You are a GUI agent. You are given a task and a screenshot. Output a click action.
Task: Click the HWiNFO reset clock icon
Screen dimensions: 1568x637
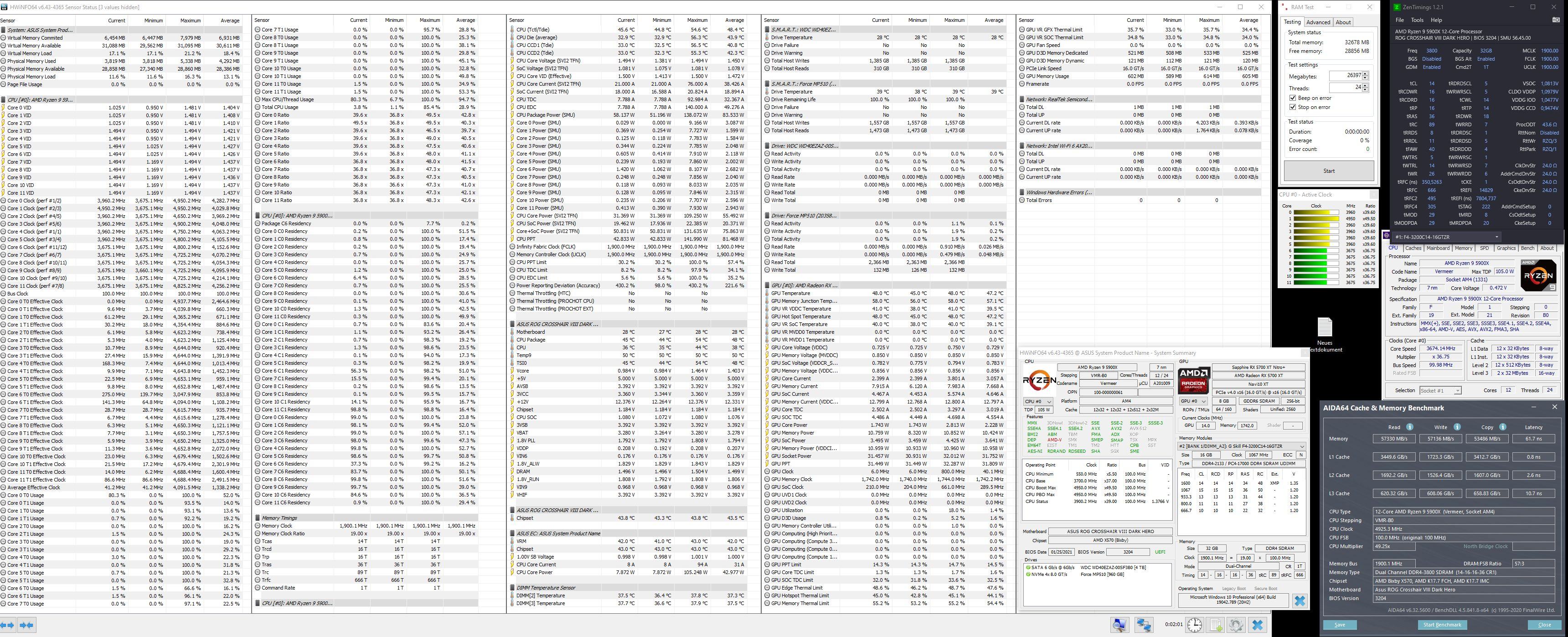coord(1194,625)
